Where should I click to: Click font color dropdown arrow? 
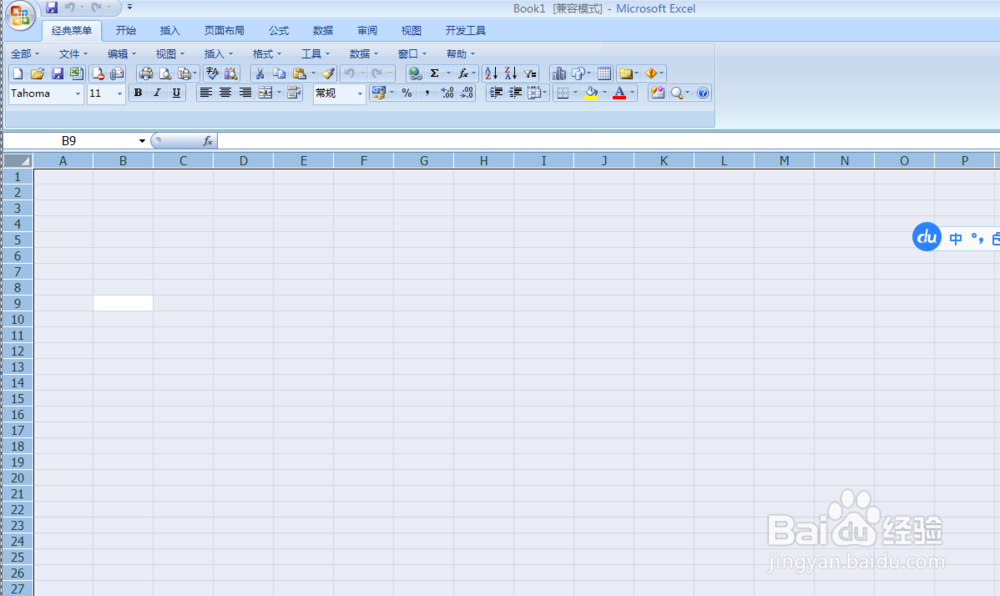click(x=633, y=93)
